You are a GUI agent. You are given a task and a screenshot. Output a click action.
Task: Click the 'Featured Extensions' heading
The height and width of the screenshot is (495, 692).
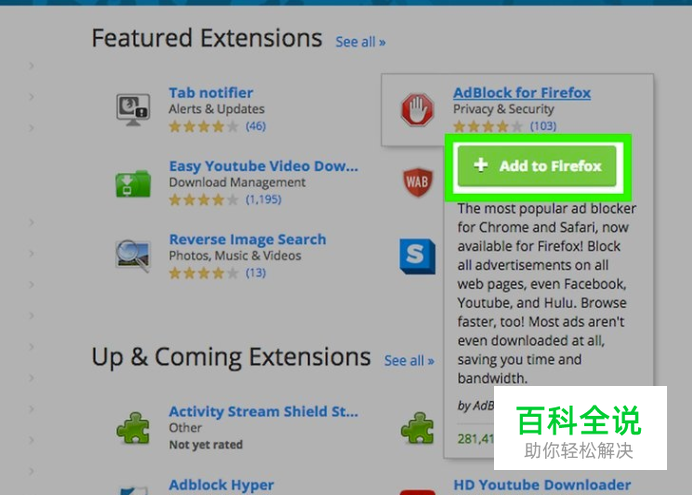(207, 38)
